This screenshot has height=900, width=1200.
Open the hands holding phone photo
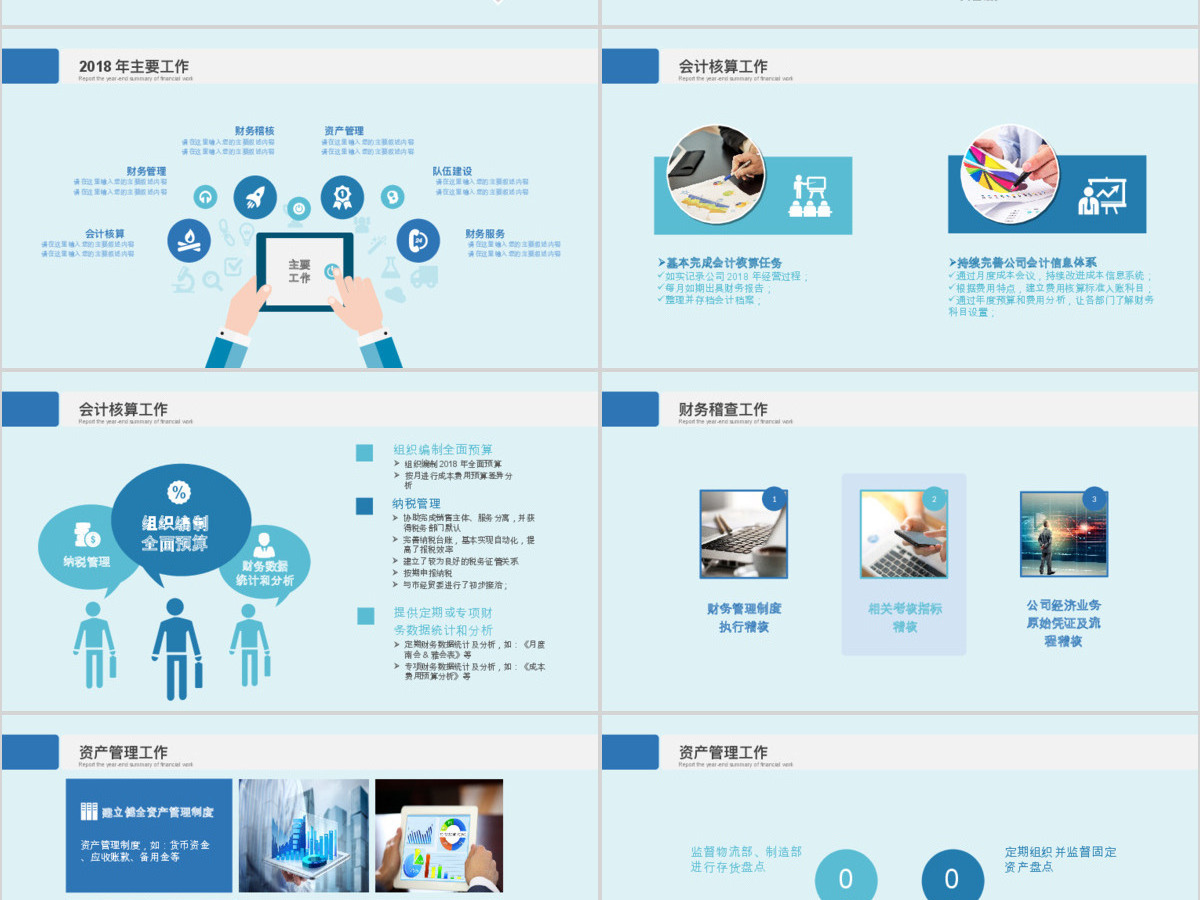[904, 534]
